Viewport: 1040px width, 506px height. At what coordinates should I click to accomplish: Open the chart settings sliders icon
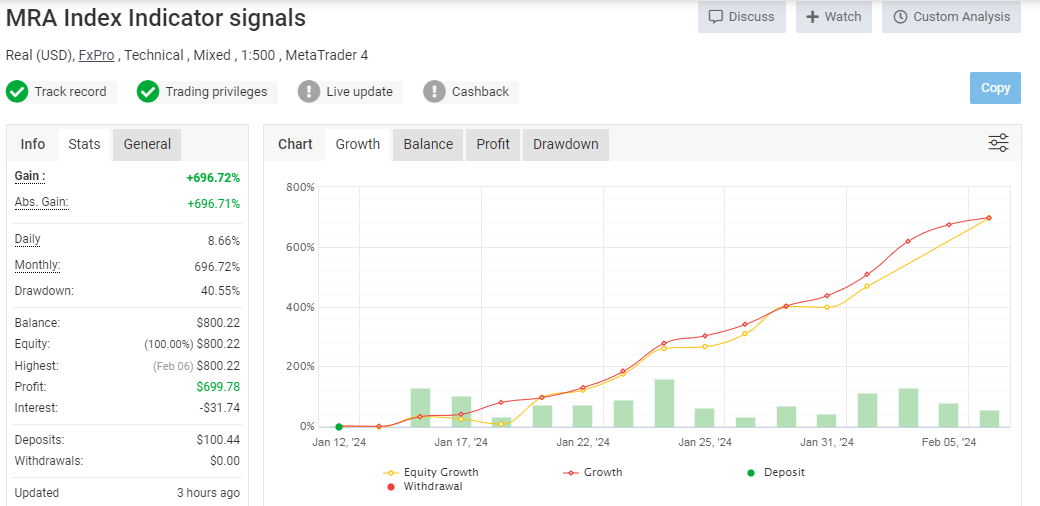pyautogui.click(x=998, y=143)
